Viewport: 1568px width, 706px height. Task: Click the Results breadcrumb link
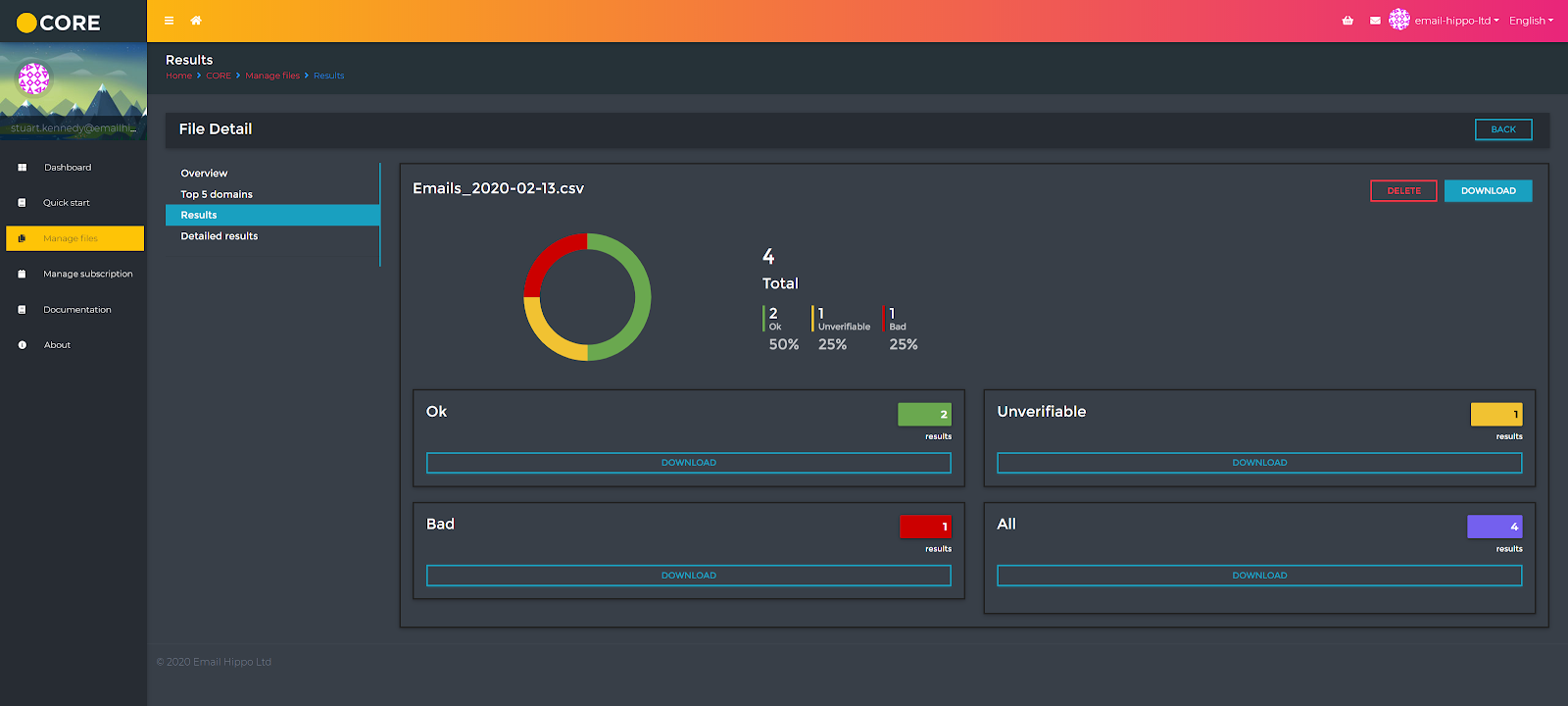(329, 76)
